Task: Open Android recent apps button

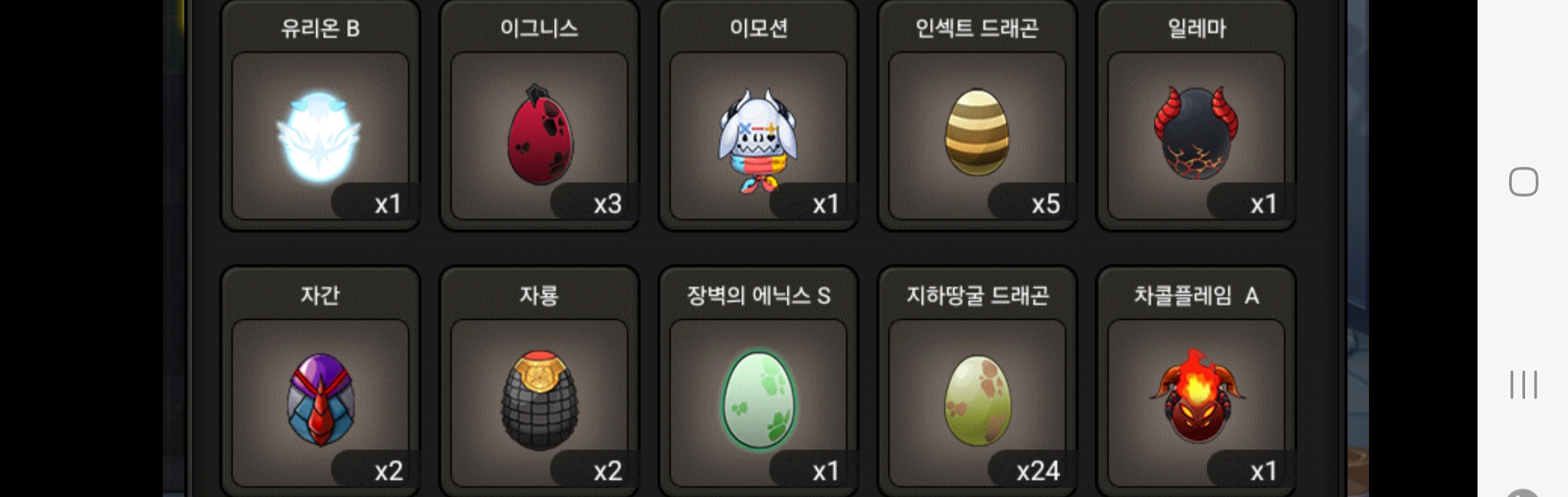Action: pos(1523,384)
